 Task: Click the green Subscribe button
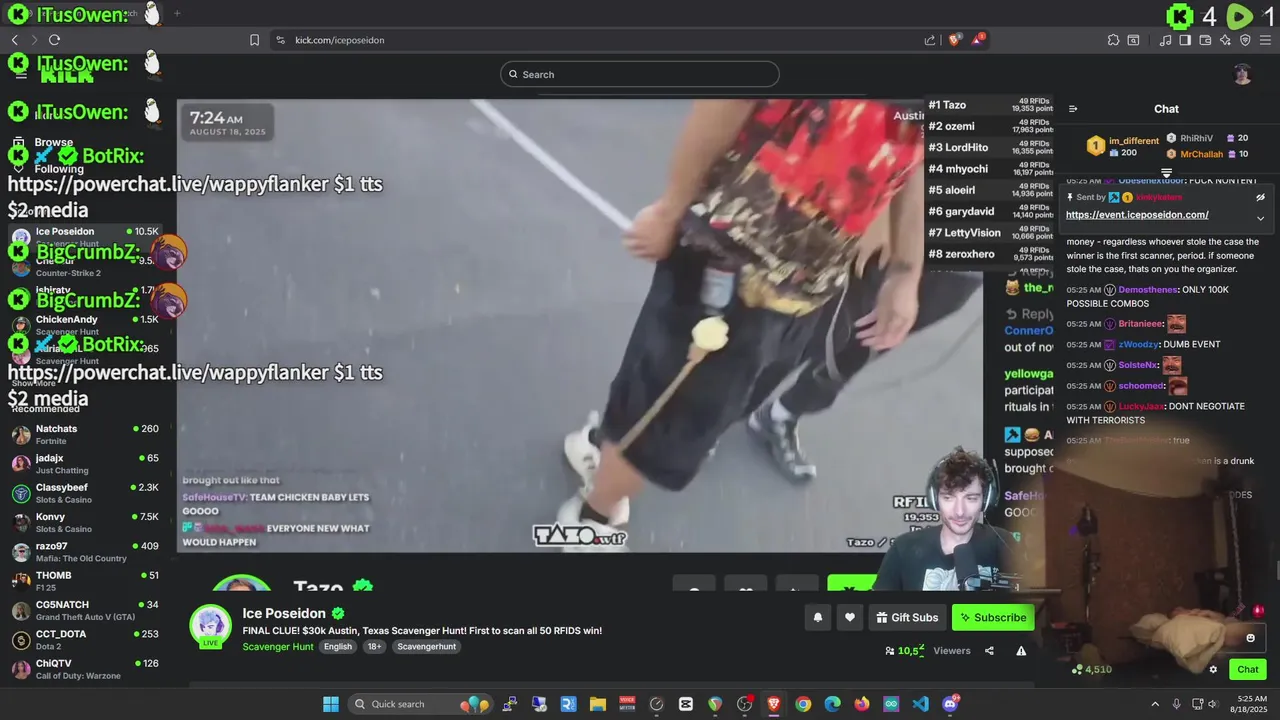click(993, 618)
